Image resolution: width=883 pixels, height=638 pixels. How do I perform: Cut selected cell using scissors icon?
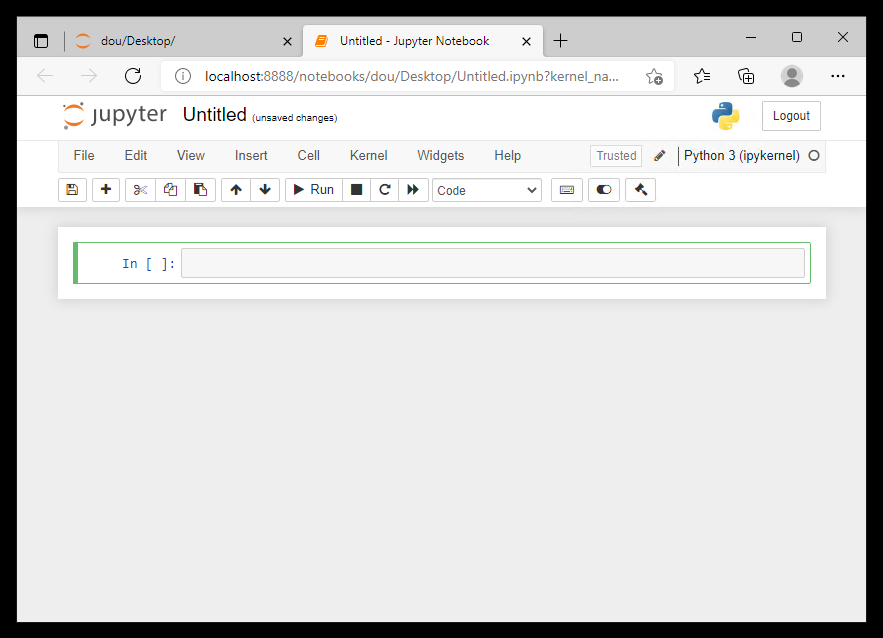pos(140,190)
